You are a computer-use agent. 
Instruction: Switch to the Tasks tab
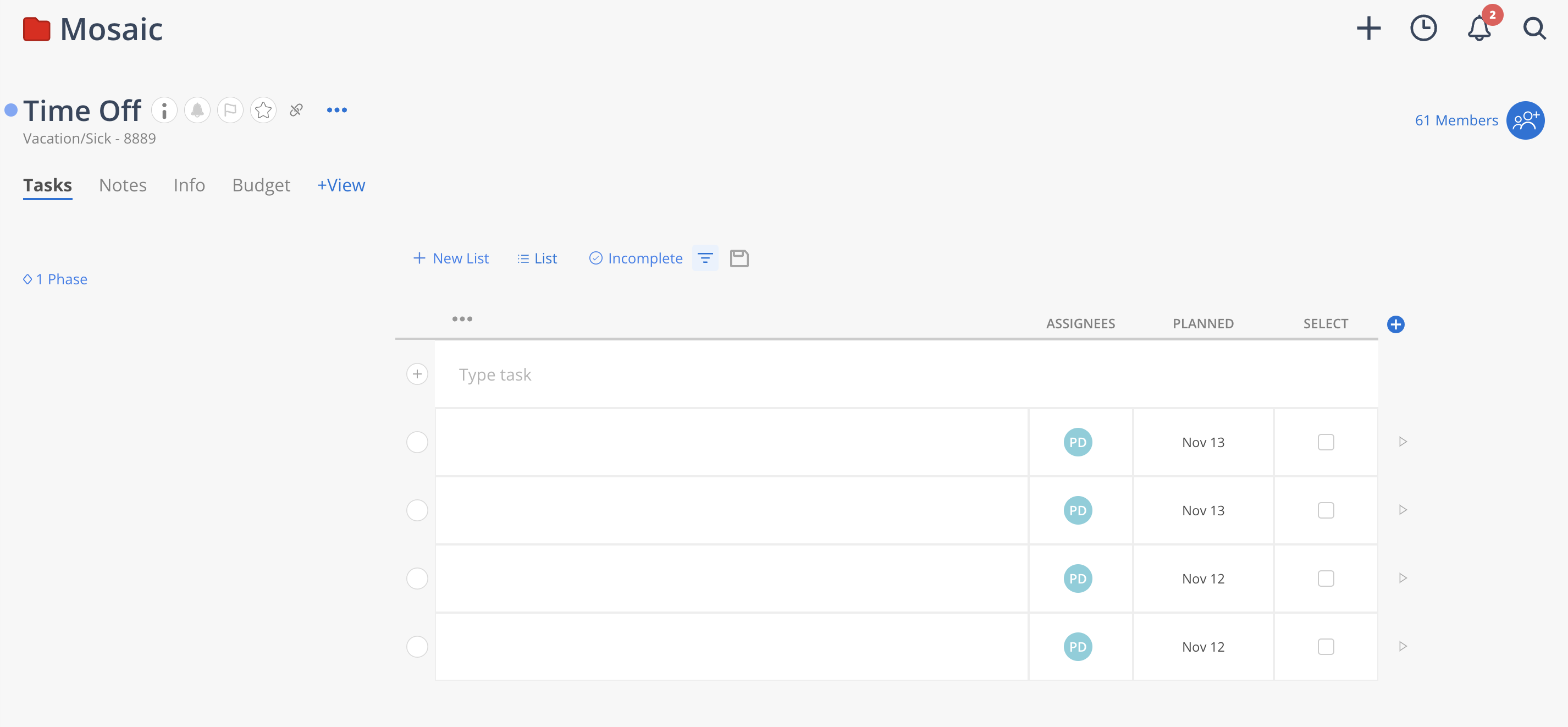coord(47,185)
